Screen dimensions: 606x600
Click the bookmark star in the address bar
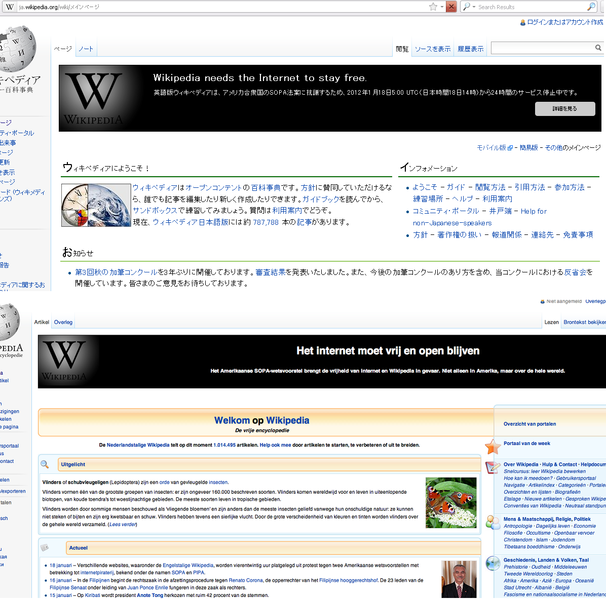pos(432,6)
